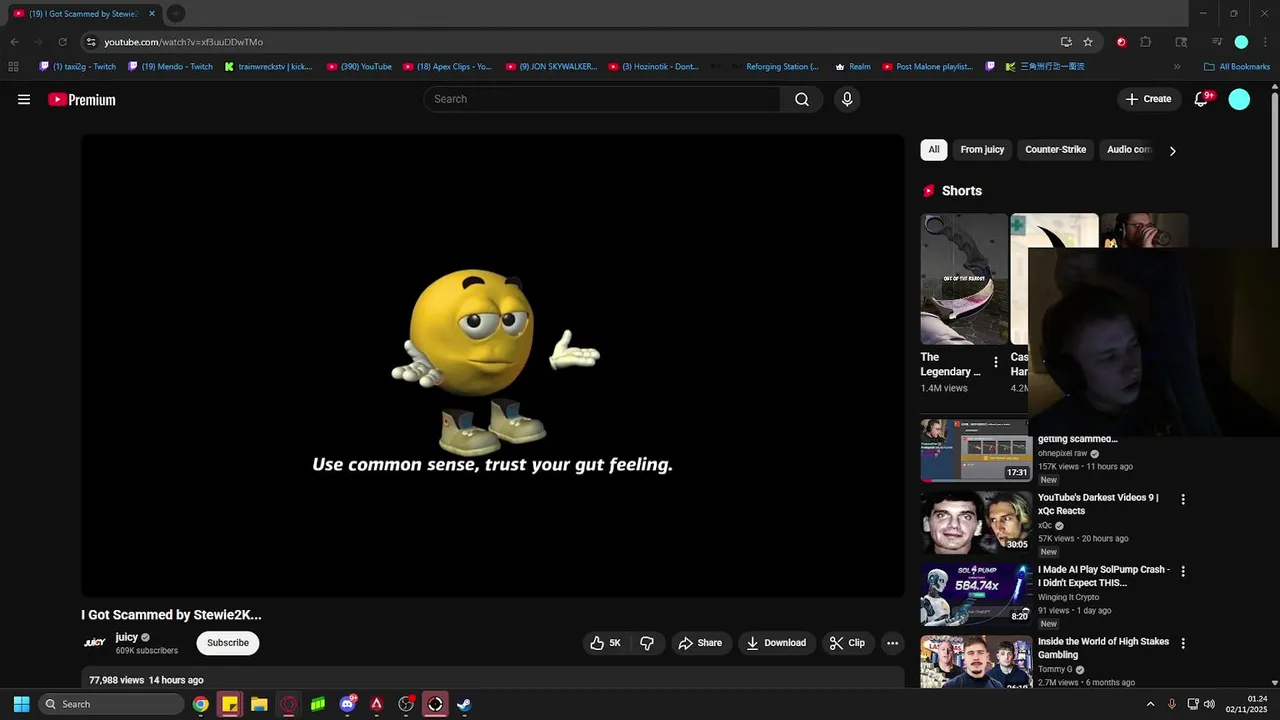Open SolPump Crash video thumbnail
This screenshot has width=1280, height=720.
(975, 594)
